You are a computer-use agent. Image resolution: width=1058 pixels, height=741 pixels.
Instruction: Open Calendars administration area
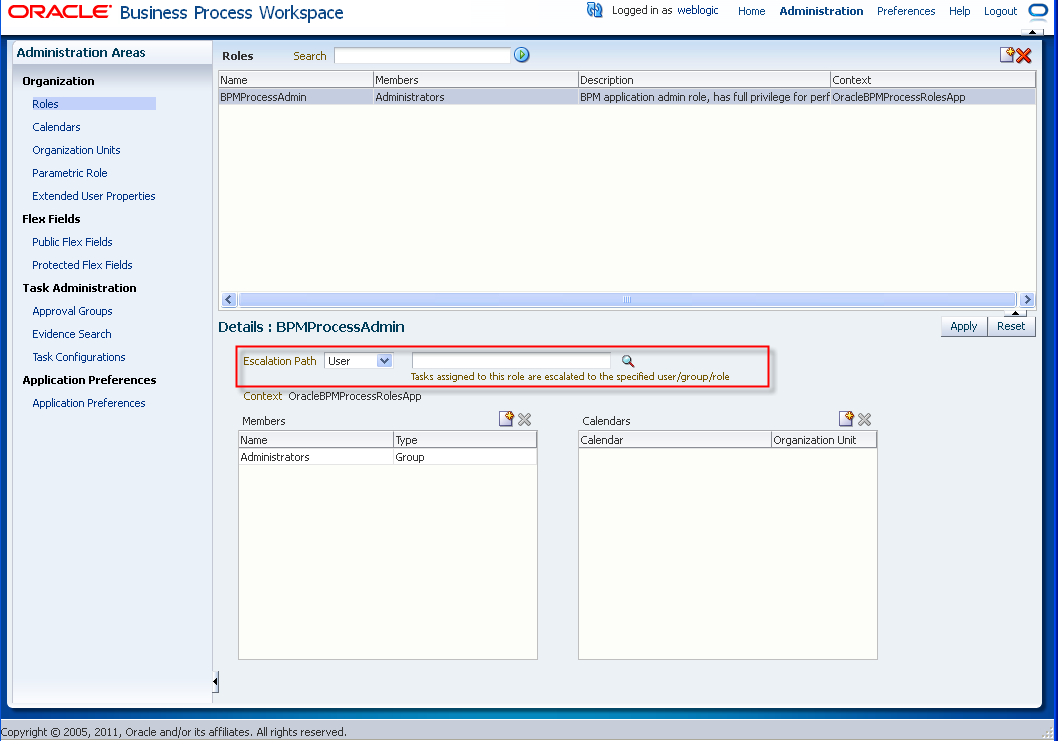pyautogui.click(x=56, y=127)
